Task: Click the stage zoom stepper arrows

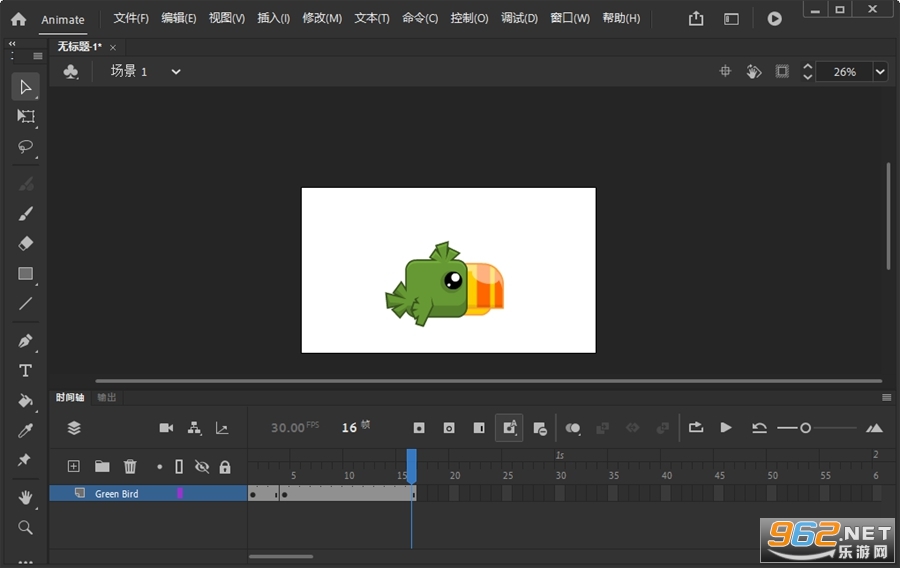Action: (808, 71)
